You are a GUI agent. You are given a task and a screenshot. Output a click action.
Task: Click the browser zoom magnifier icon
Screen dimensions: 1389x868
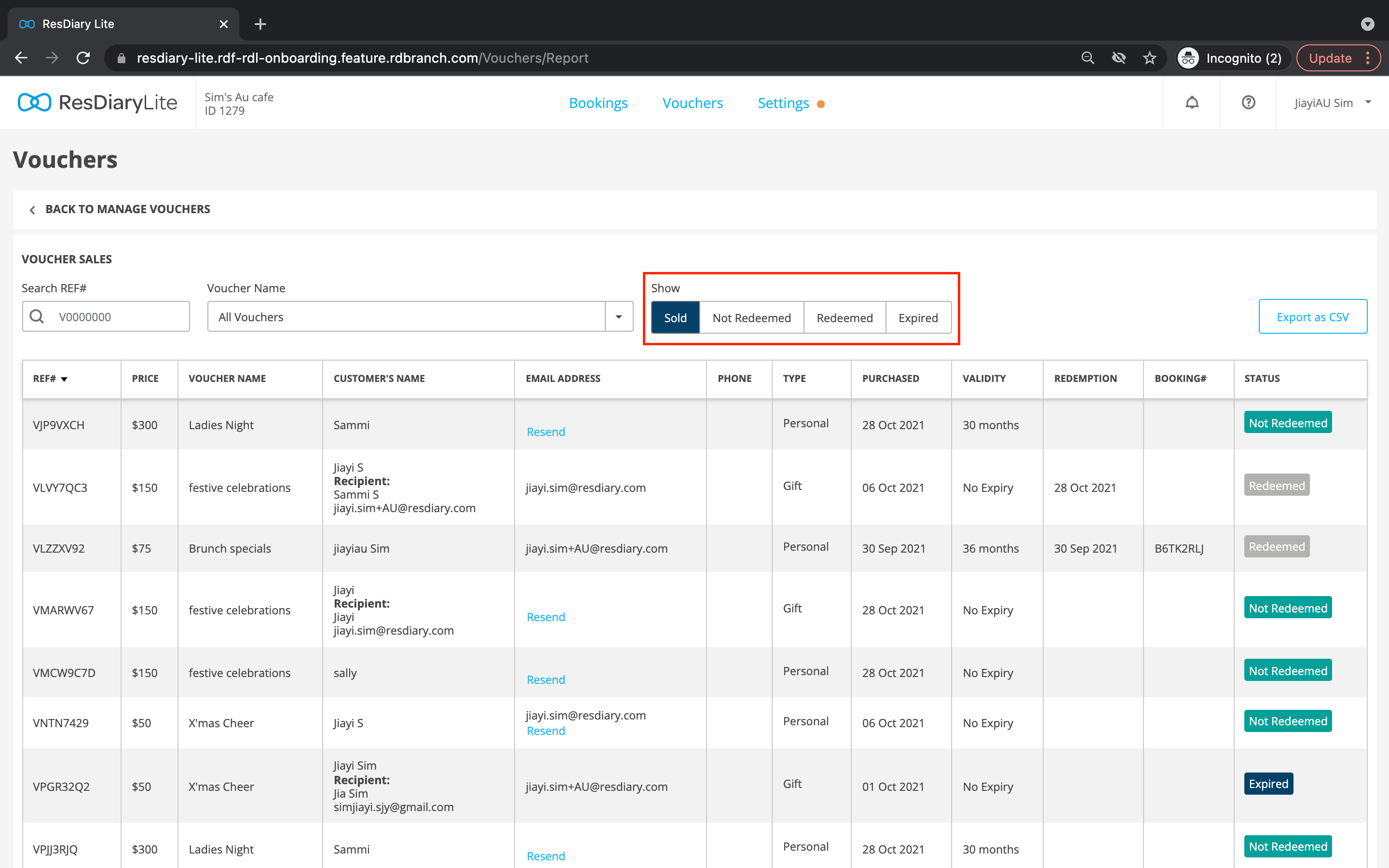1087,58
